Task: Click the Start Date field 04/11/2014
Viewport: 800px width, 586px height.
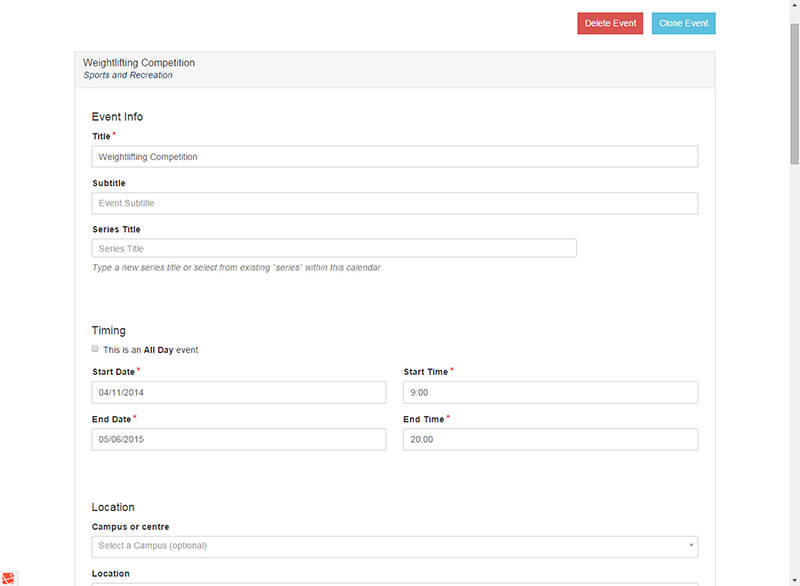Action: pos(239,392)
